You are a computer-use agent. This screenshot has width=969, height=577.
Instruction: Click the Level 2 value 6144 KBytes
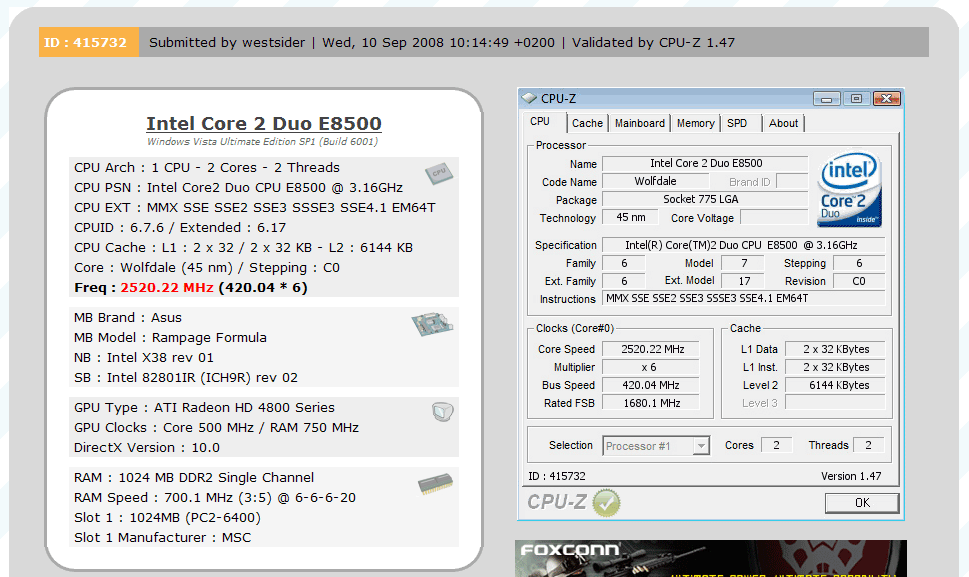[835, 385]
